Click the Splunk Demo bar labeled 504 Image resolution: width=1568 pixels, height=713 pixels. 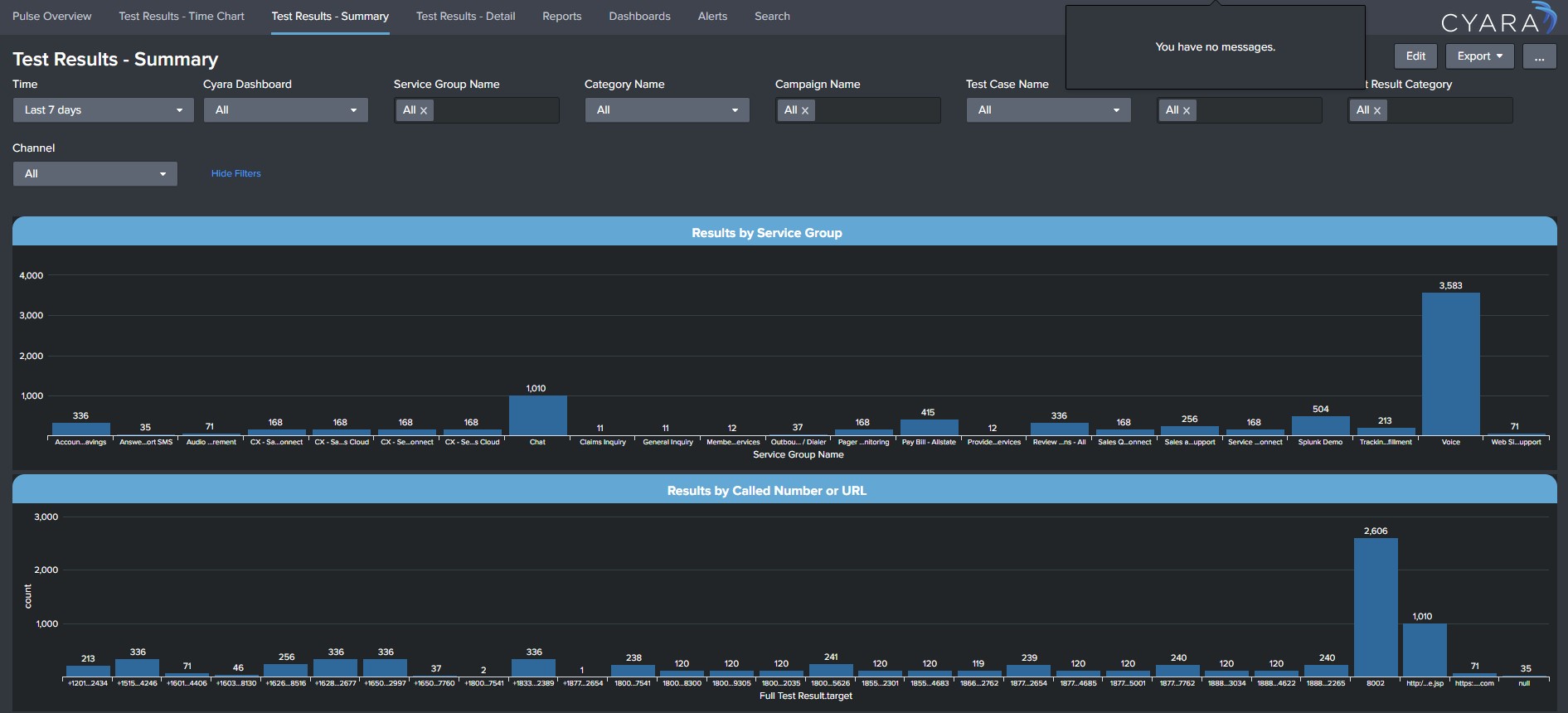click(x=1320, y=425)
